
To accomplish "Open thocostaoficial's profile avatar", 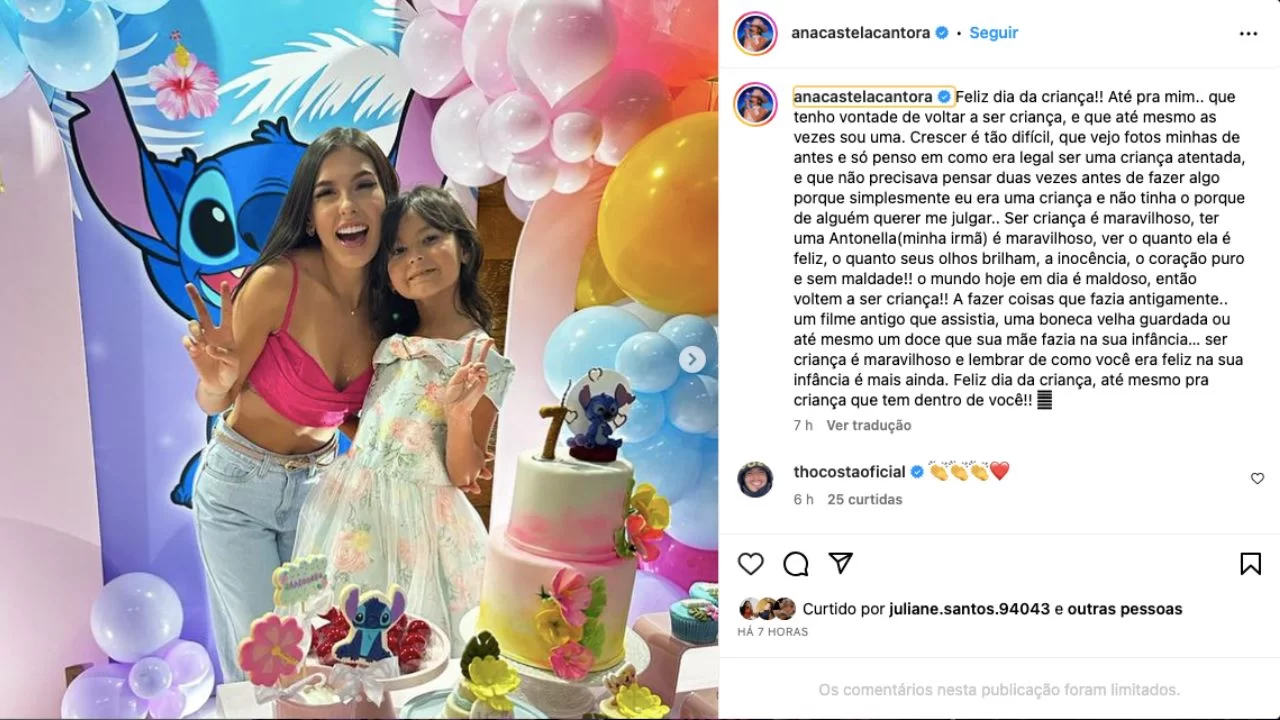I will (755, 479).
